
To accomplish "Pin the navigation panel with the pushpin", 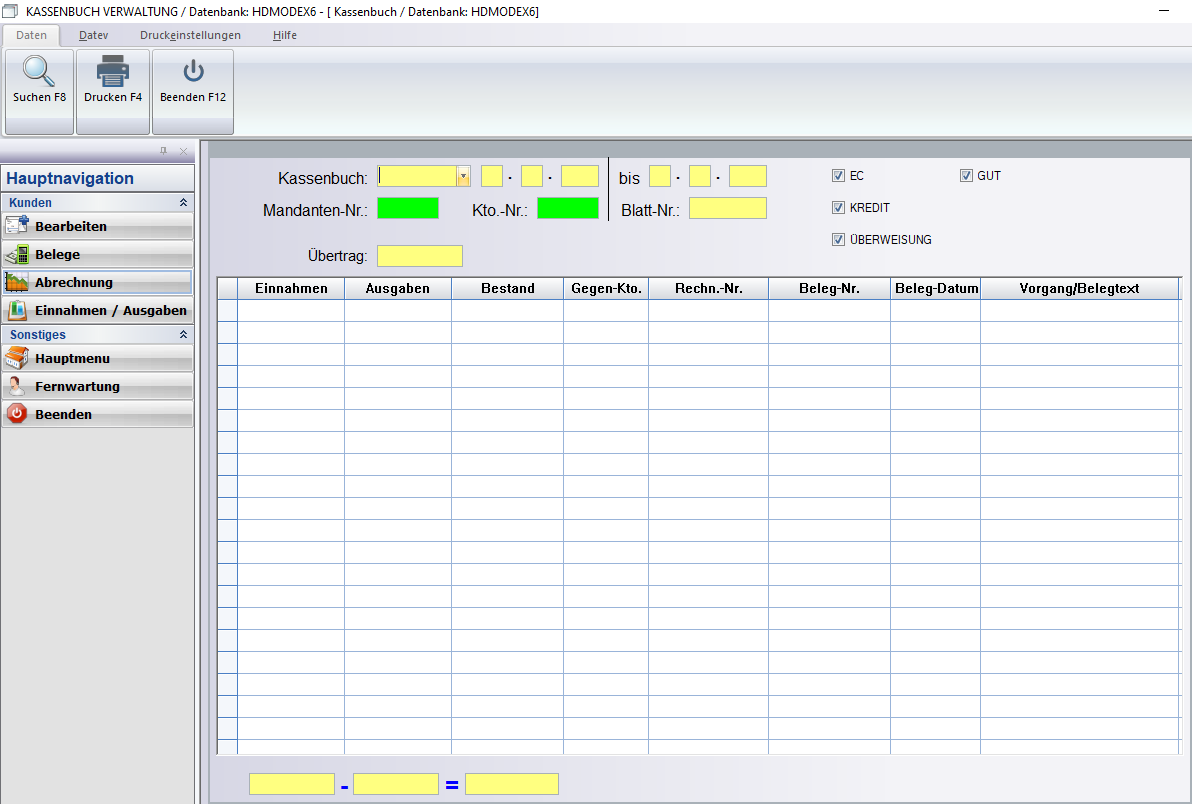I will coord(163,151).
